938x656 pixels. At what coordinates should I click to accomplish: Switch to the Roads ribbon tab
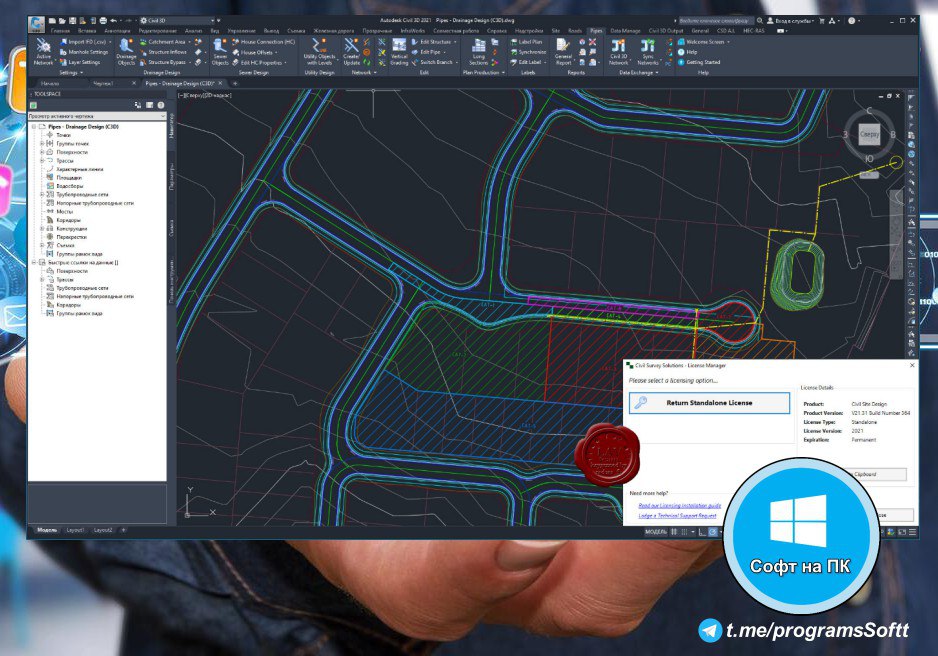pyautogui.click(x=574, y=30)
